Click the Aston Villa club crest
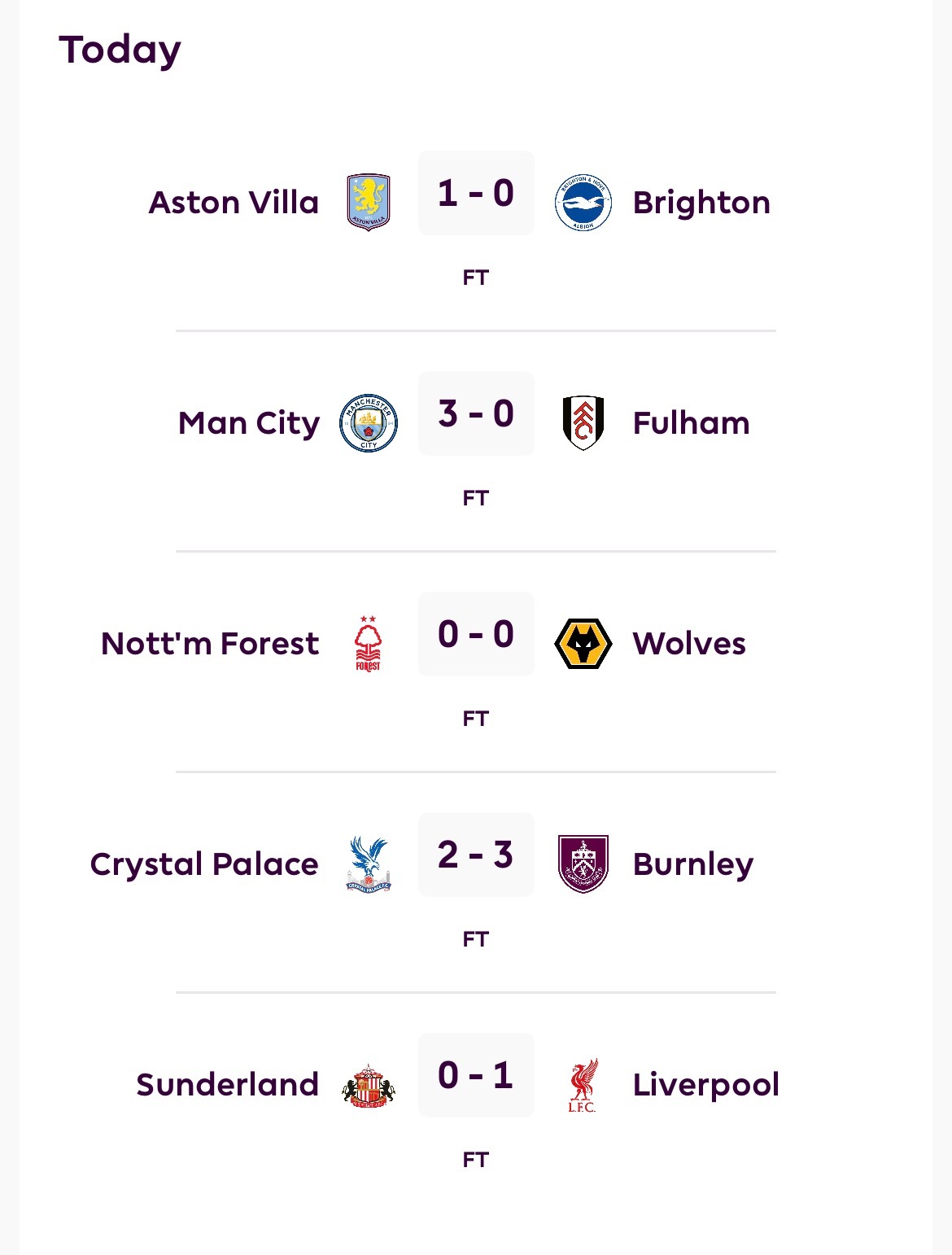The width and height of the screenshot is (952, 1255). click(x=369, y=202)
